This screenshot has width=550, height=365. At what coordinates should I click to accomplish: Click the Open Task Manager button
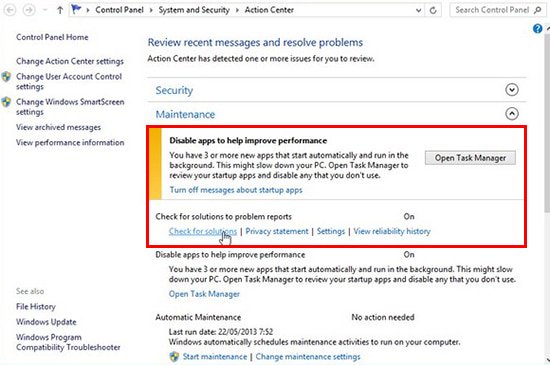coord(470,158)
